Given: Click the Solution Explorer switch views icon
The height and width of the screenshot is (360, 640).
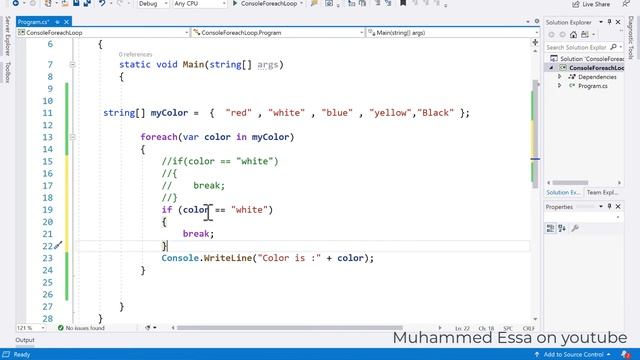Looking at the screenshot, I should [585, 35].
